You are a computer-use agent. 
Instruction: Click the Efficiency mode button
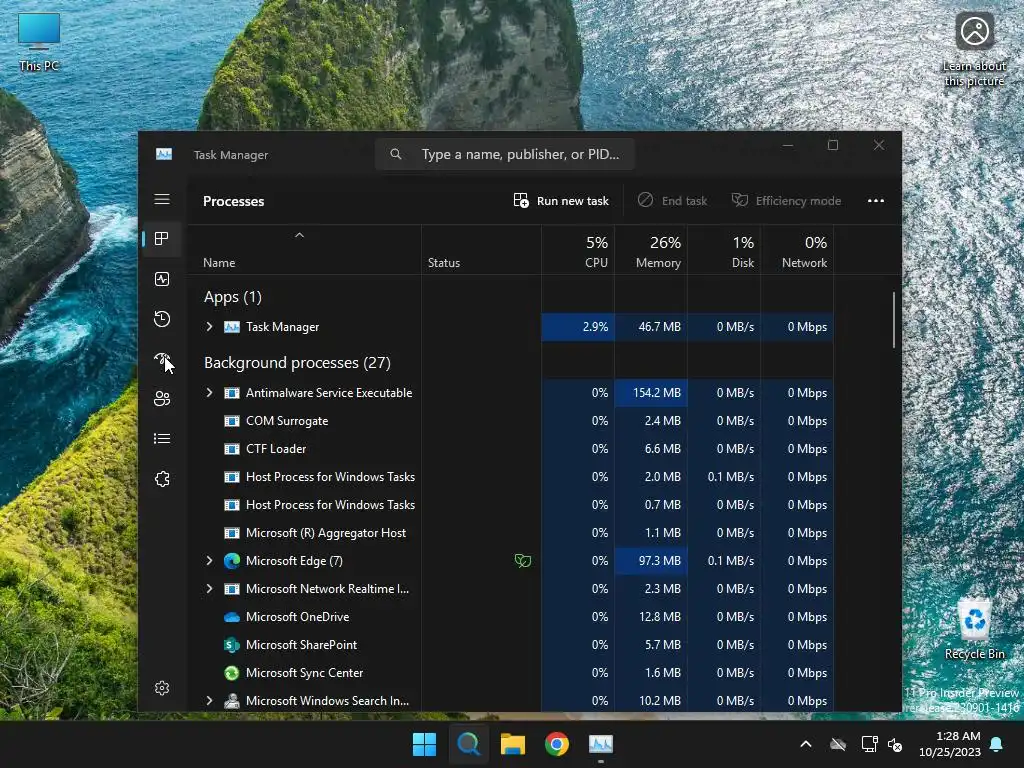click(786, 200)
